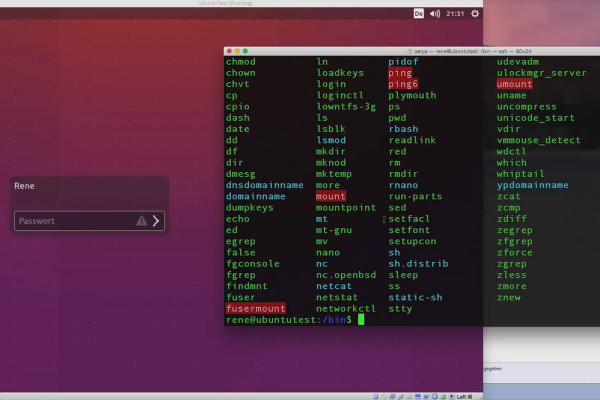Click the pidof entry

coord(403,62)
